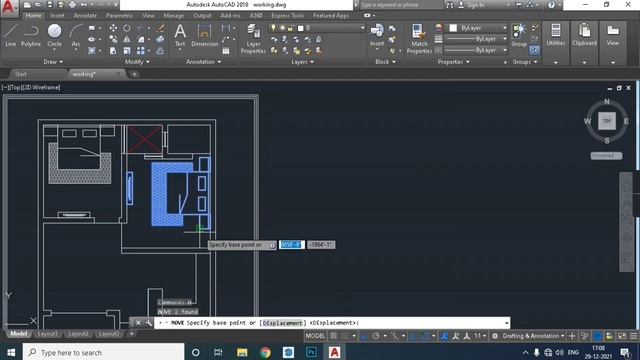The height and width of the screenshot is (360, 640).
Task: Toggle annotation visibility icon in status bar
Action: point(456,336)
